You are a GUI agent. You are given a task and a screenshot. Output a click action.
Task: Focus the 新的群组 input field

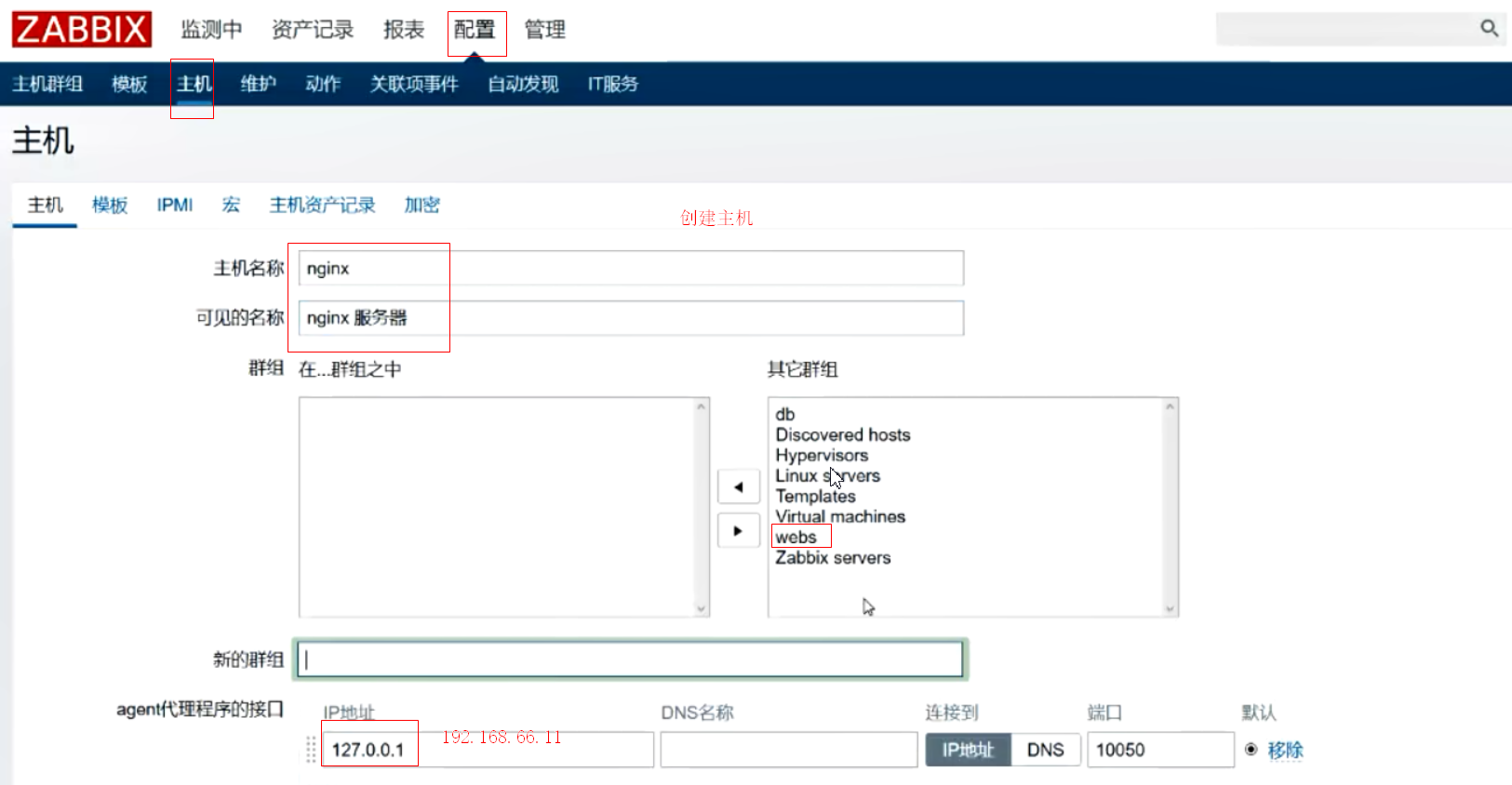[x=631, y=659]
